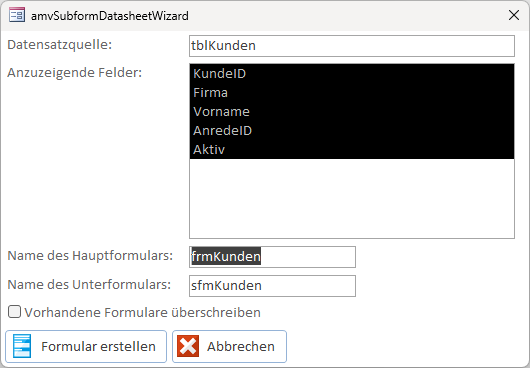Click the Formular erstellen button

[x=86, y=346]
